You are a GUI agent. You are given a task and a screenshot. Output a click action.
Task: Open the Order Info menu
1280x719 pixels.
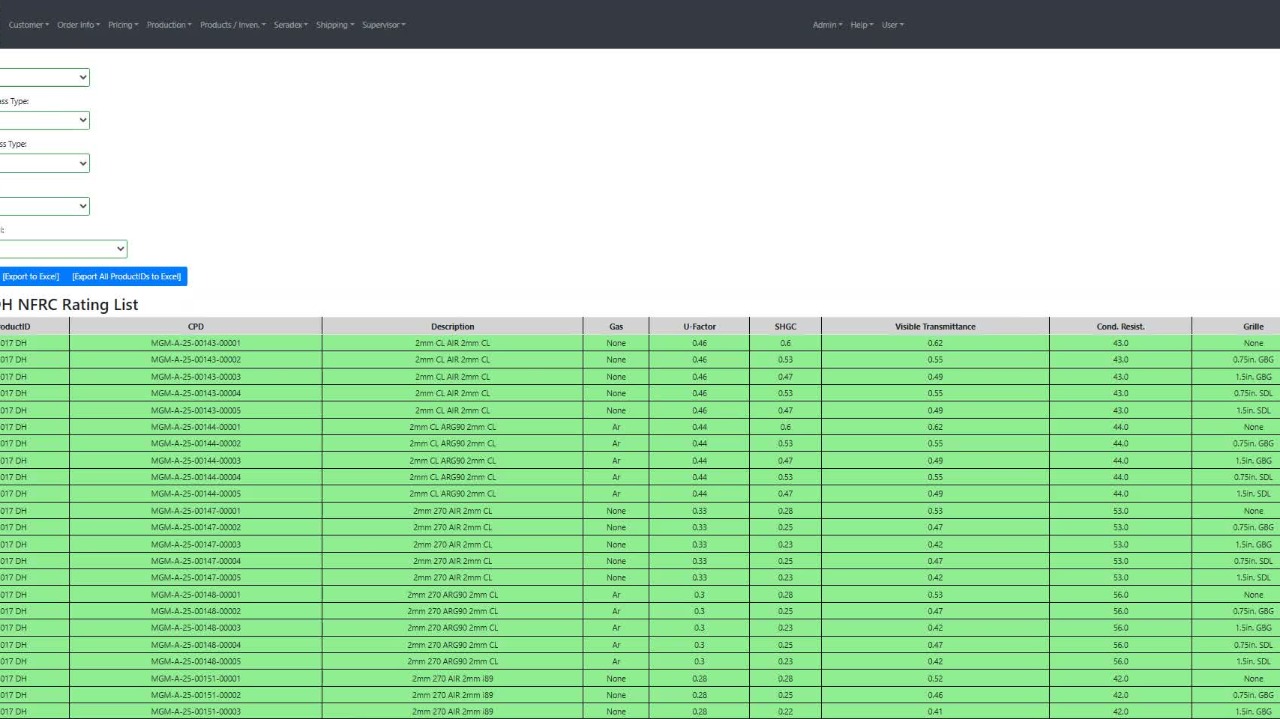[x=79, y=25]
